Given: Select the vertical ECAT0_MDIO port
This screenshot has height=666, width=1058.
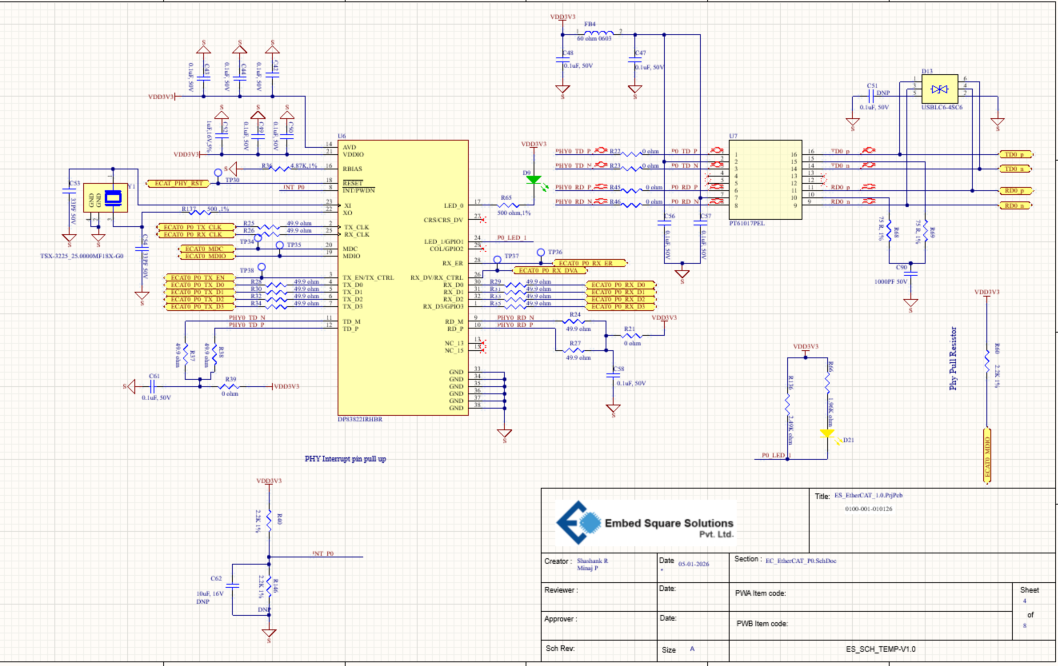Looking at the screenshot, I should click(987, 455).
